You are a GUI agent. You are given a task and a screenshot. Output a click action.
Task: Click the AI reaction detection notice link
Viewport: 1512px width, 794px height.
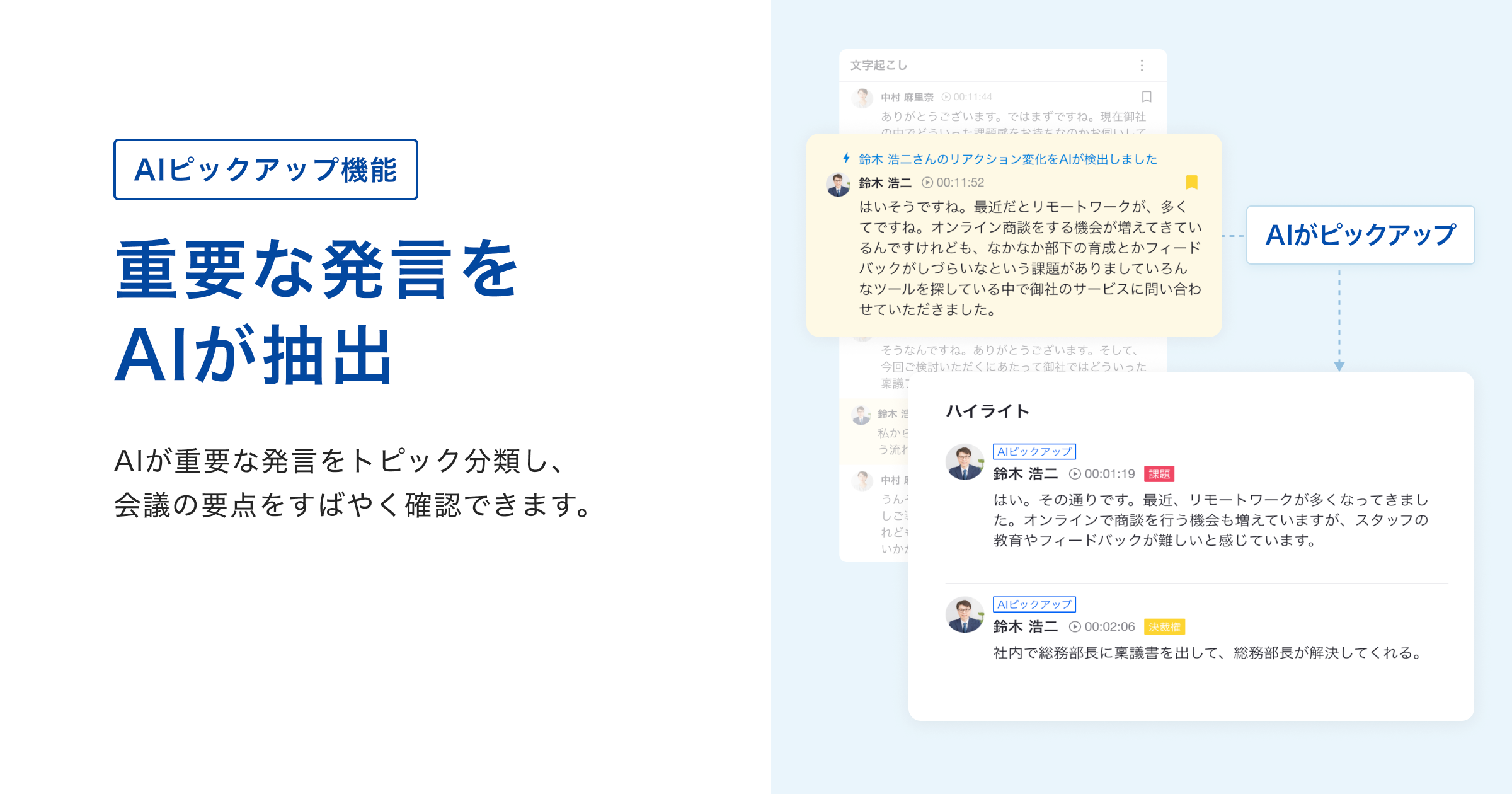coord(1008,159)
